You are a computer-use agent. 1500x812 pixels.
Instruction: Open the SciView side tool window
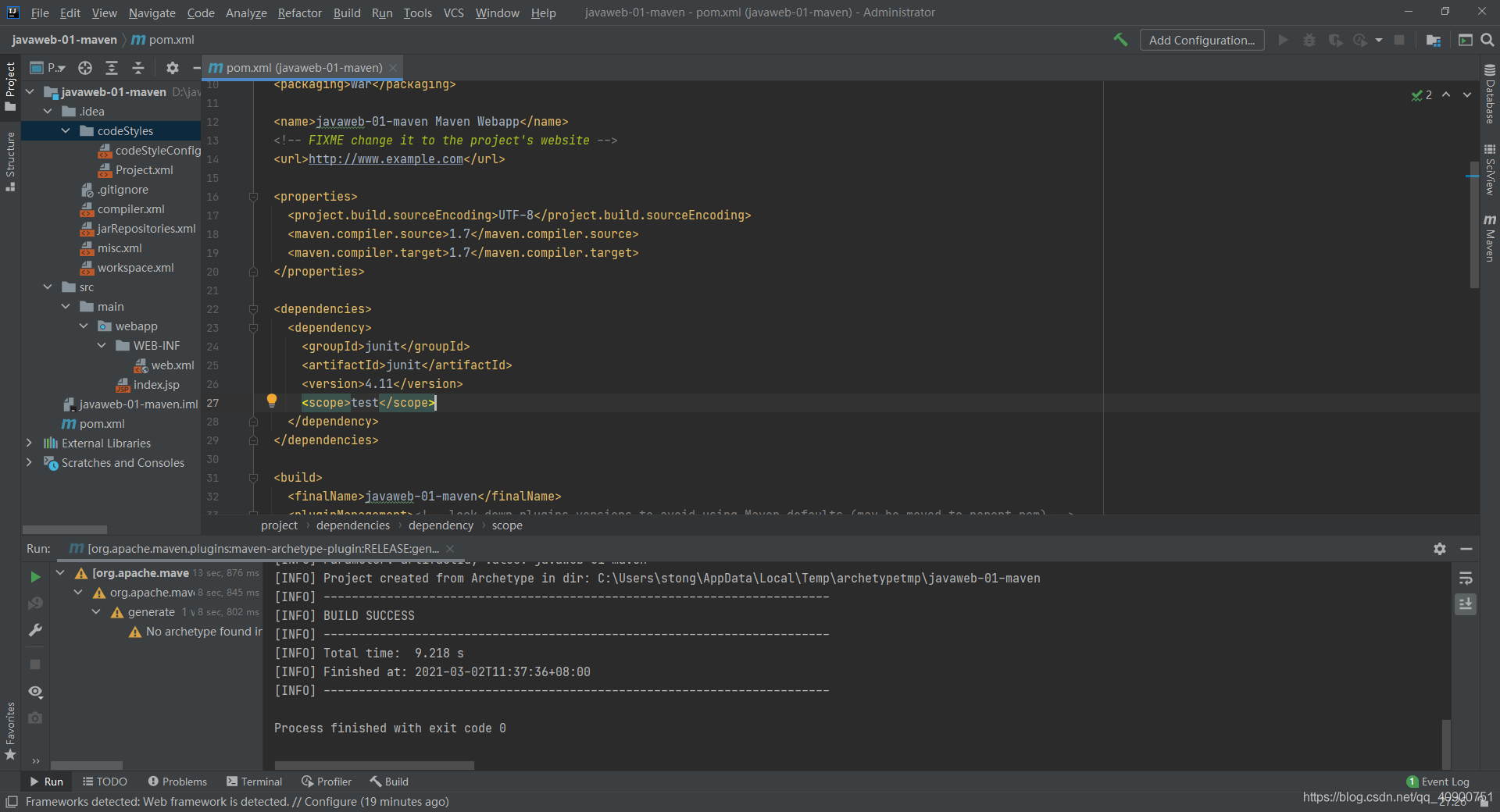(1490, 169)
